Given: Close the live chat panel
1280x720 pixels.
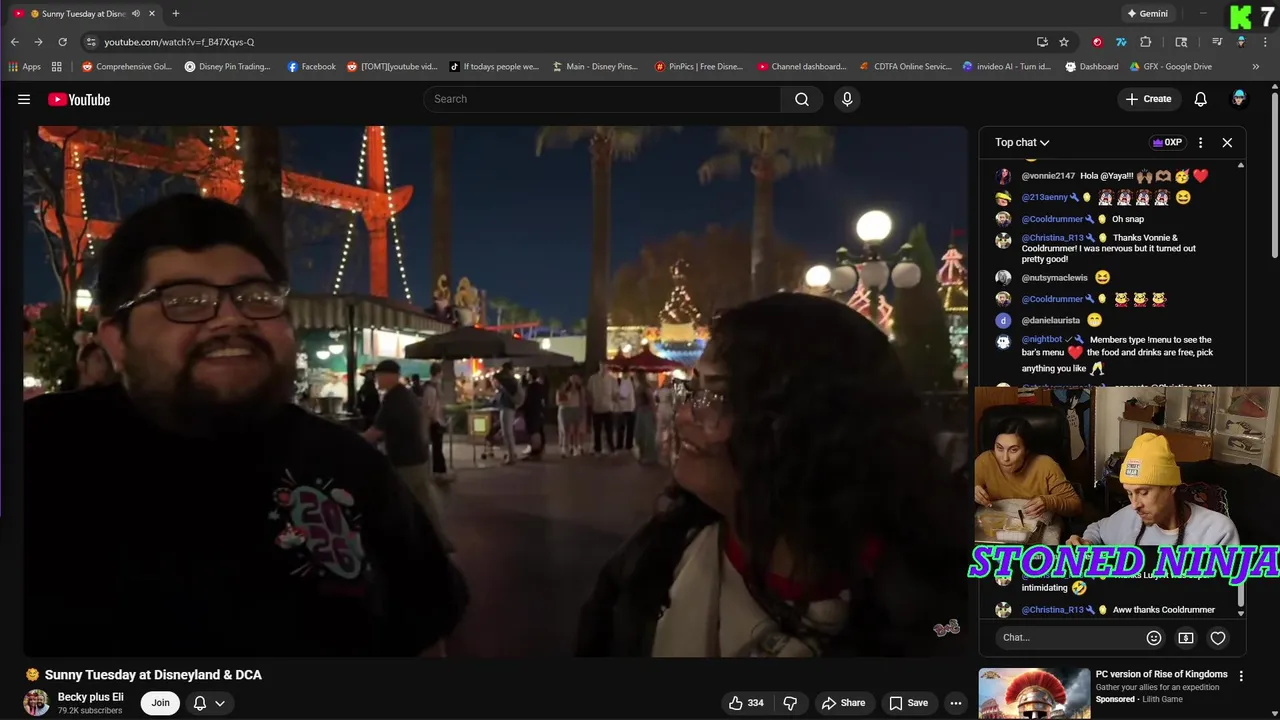Looking at the screenshot, I should [x=1227, y=142].
